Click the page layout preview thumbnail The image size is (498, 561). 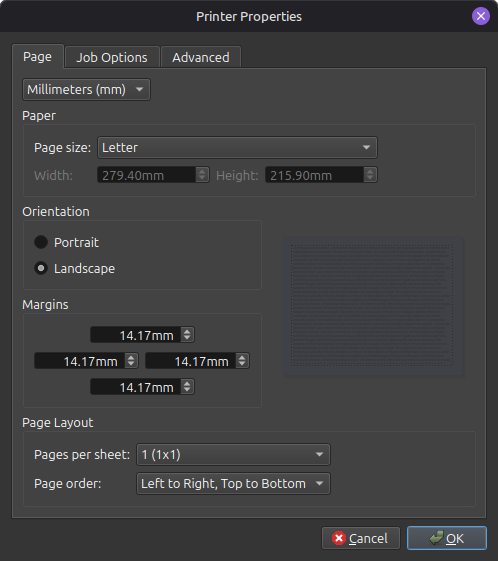coord(373,306)
